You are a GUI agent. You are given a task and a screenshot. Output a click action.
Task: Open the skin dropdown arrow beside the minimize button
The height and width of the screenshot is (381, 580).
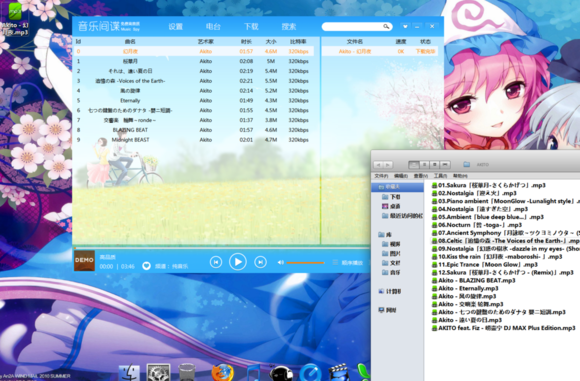pos(405,27)
